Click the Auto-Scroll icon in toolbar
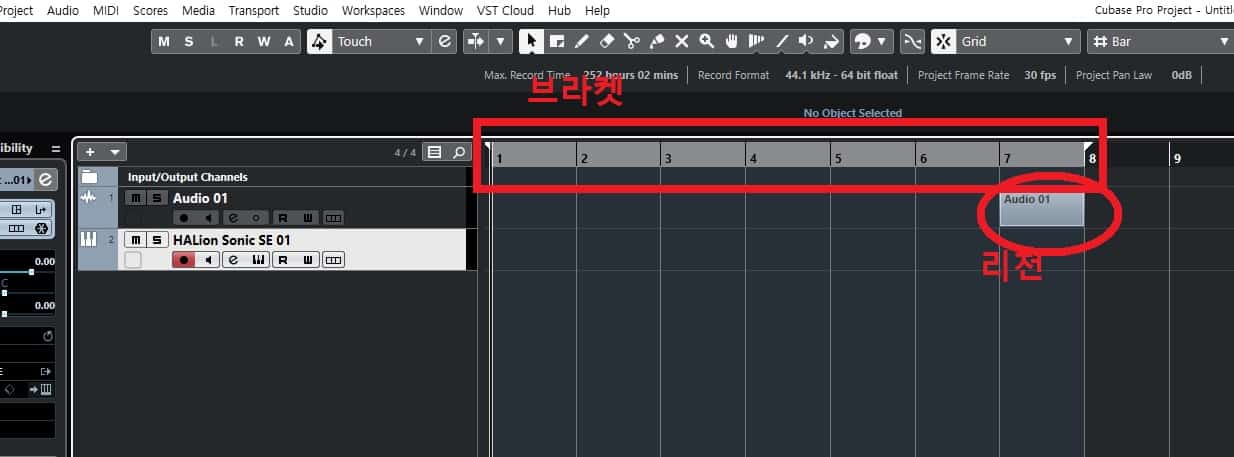This screenshot has height=457, width=1234. coord(476,41)
